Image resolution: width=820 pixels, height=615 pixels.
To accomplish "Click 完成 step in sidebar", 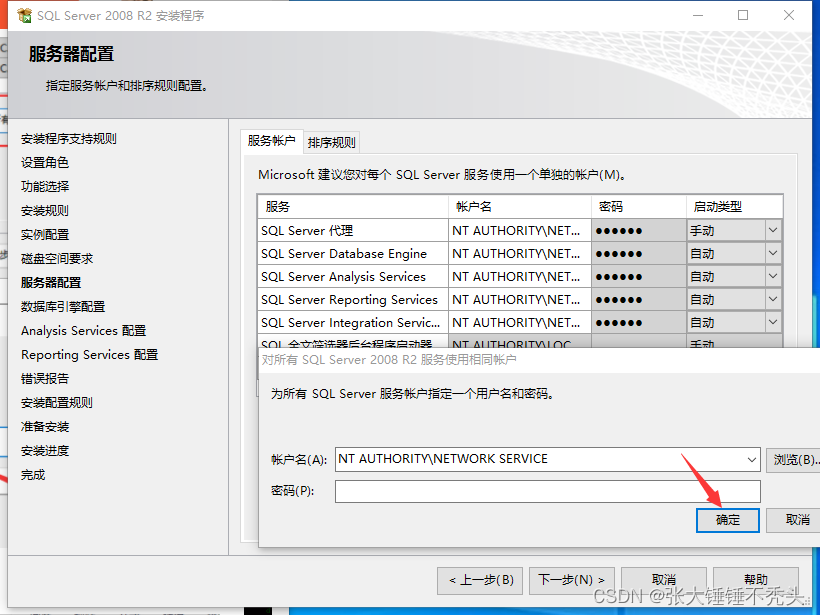I will click(x=33, y=475).
